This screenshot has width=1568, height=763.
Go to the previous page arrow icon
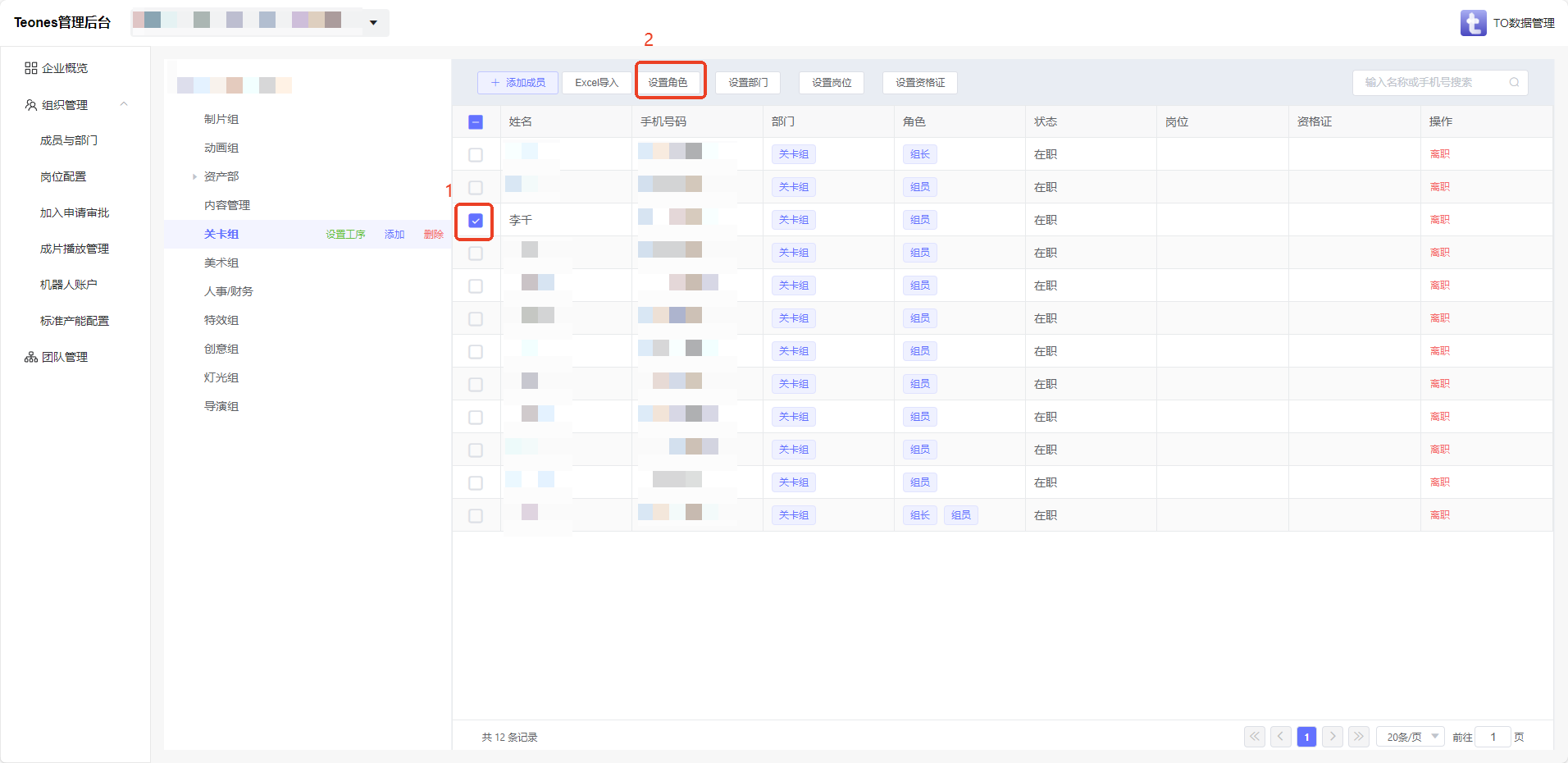click(x=1281, y=737)
